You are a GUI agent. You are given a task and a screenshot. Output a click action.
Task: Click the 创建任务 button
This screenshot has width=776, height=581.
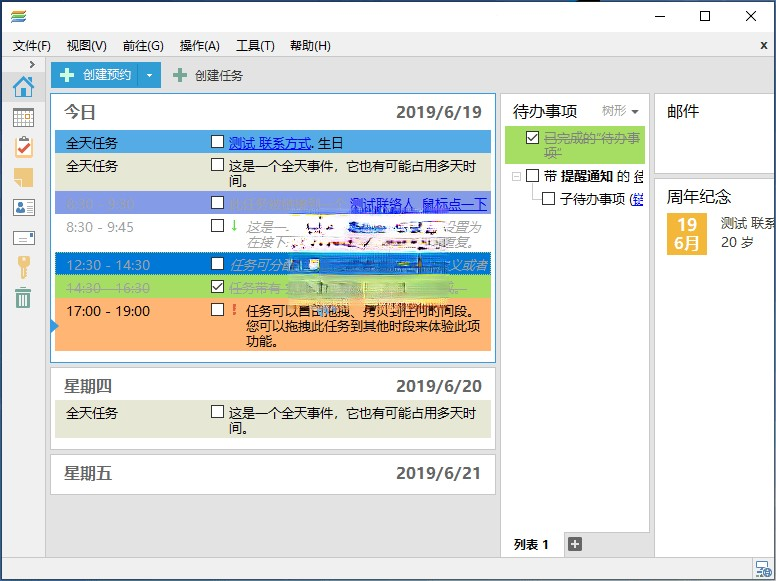tap(208, 75)
